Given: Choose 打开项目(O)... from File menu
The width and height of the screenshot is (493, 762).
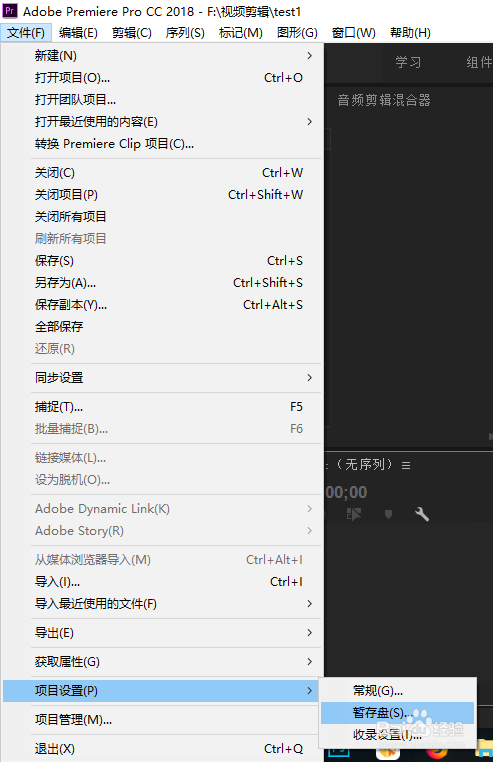Looking at the screenshot, I should [163, 78].
